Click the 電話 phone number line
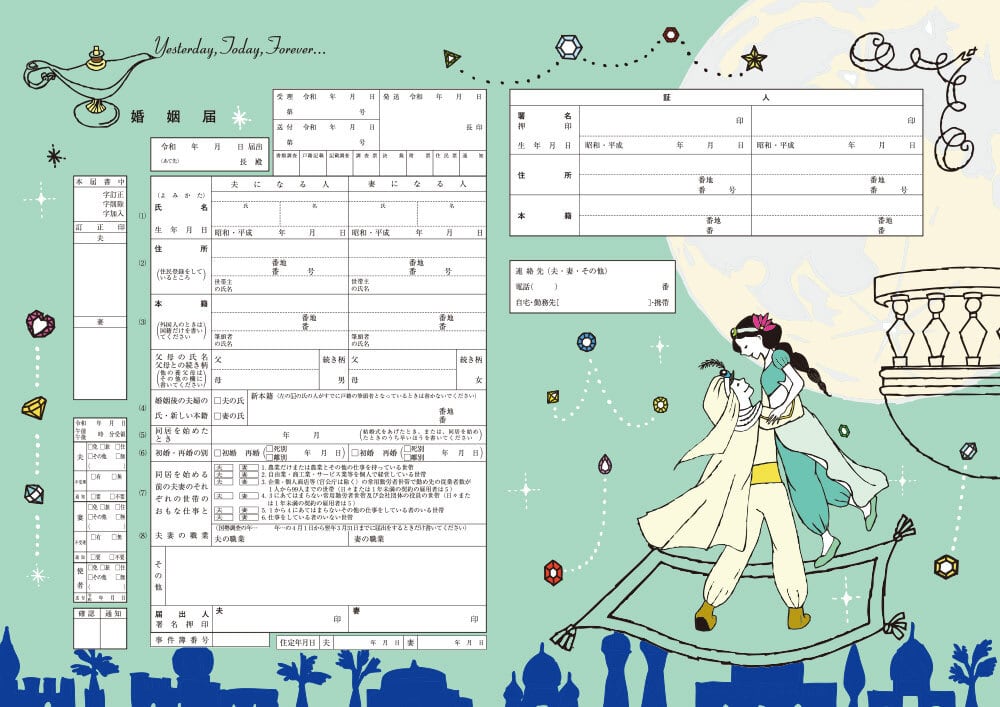Image resolution: width=1000 pixels, height=707 pixels. pos(592,287)
